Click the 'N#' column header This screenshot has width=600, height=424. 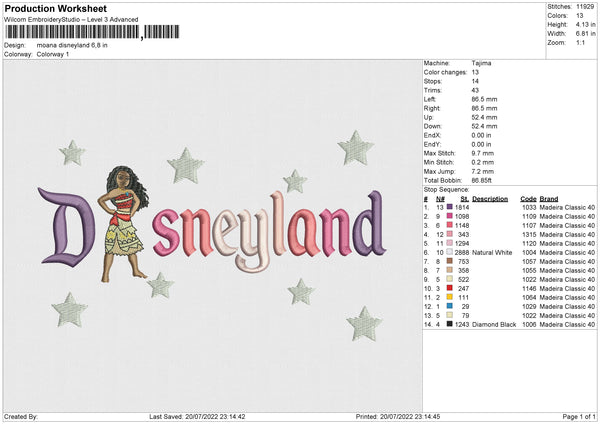[440, 199]
